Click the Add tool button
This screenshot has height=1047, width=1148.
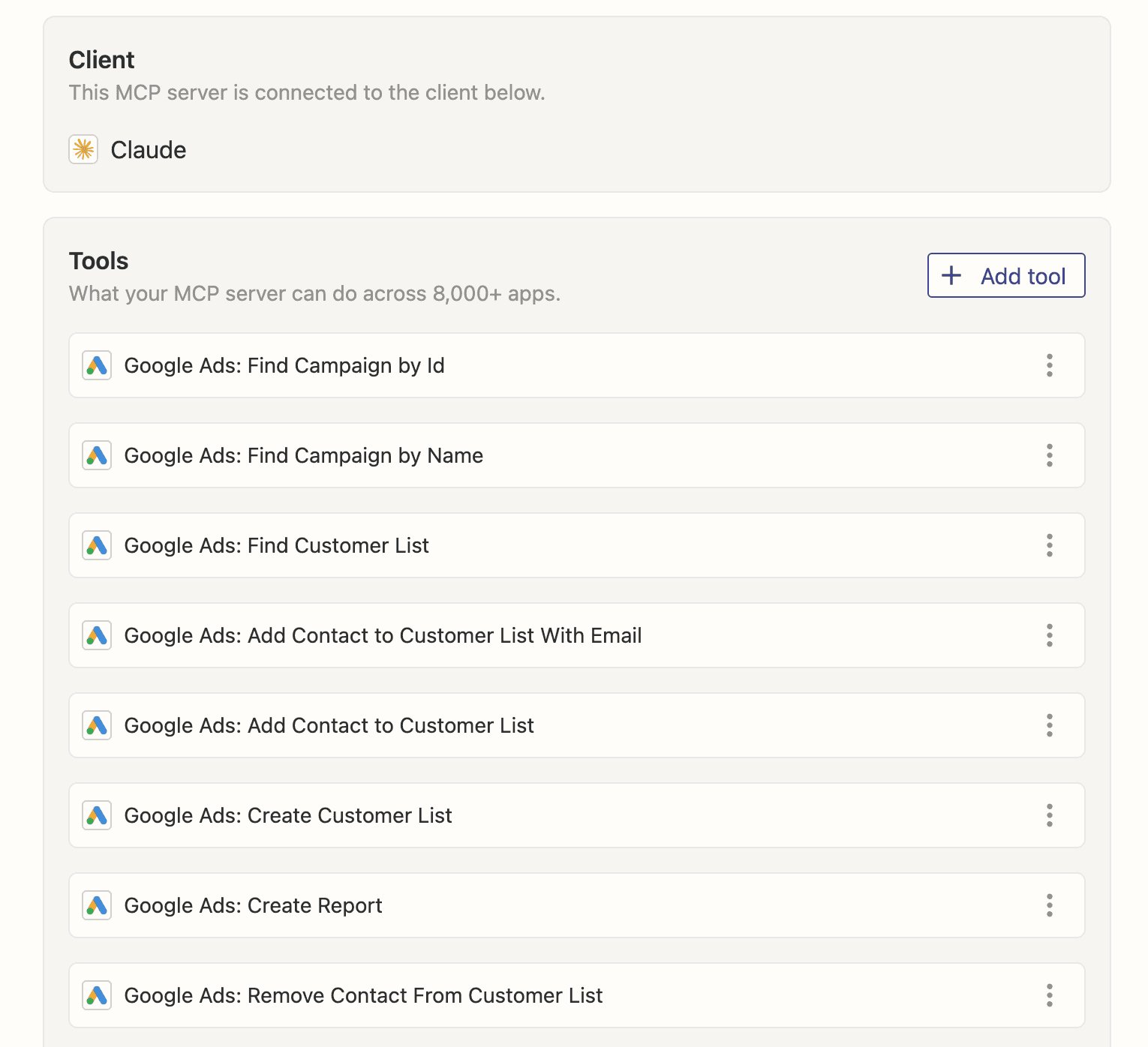click(1005, 275)
